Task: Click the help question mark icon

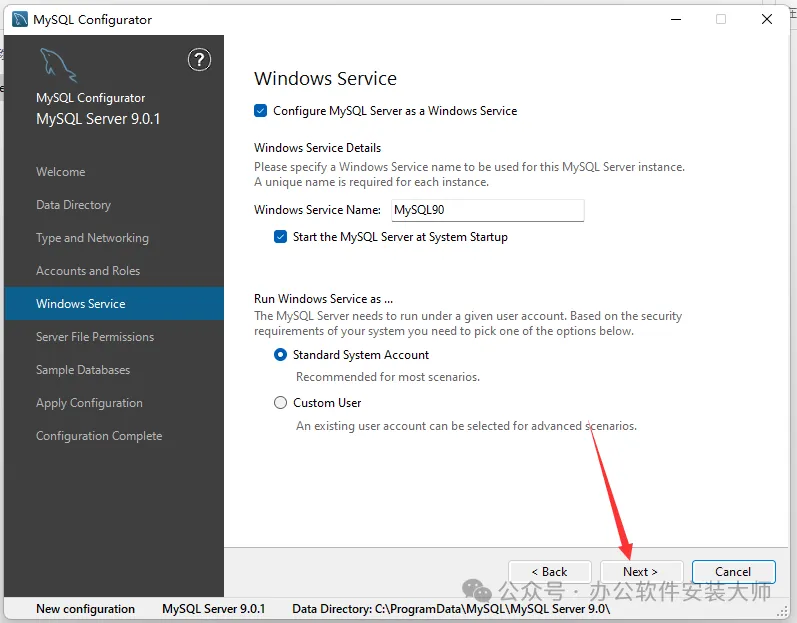Action: click(199, 60)
